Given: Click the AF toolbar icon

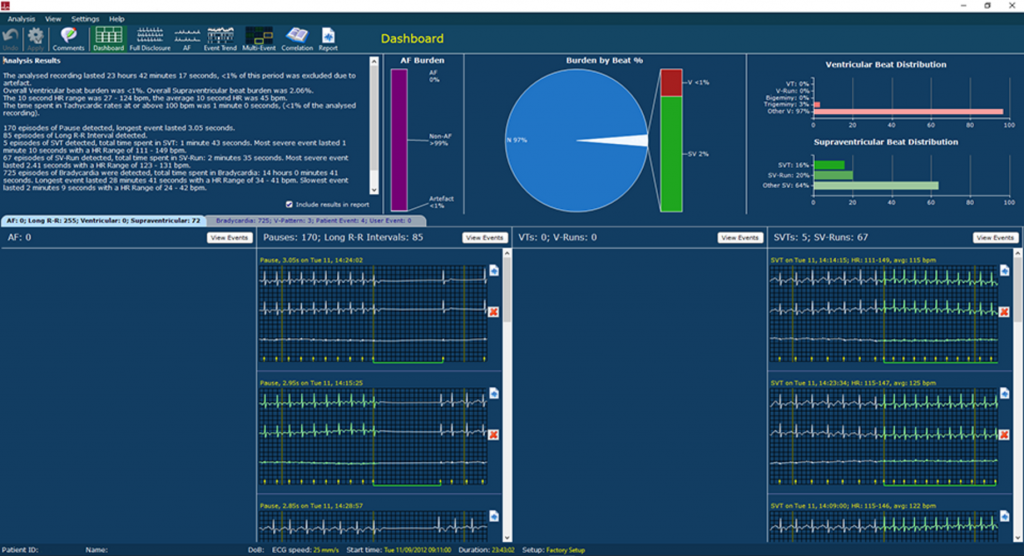Looking at the screenshot, I should (x=185, y=39).
